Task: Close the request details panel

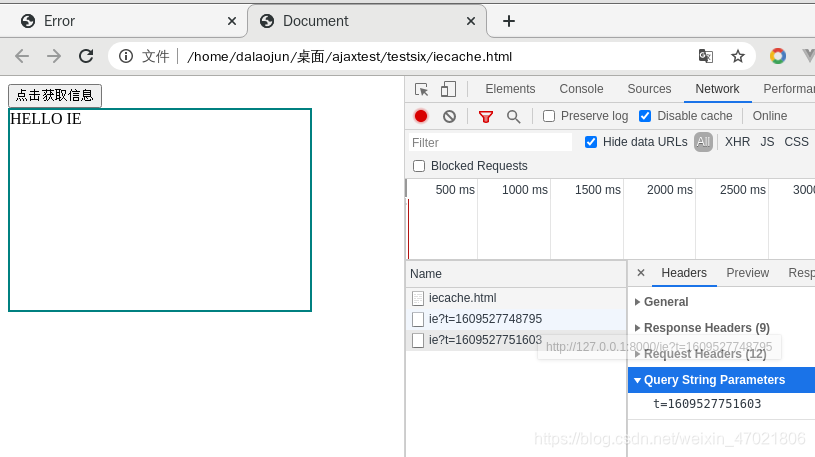Action: [641, 272]
